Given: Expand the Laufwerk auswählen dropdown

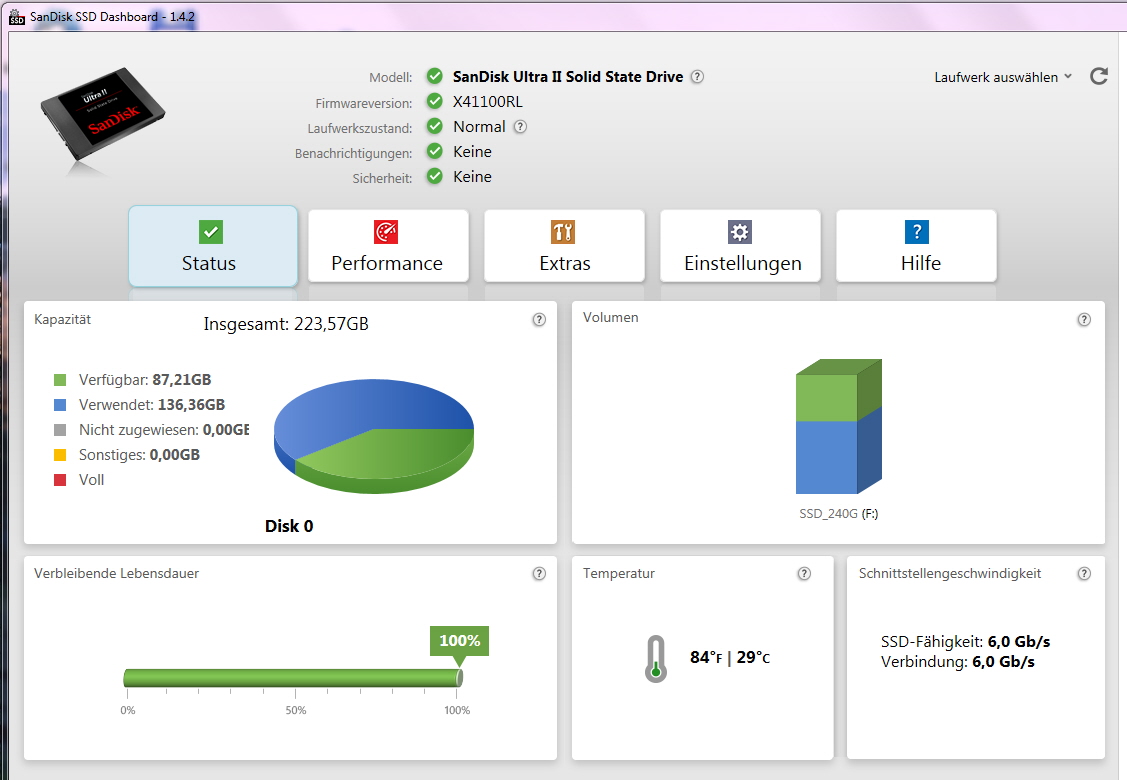Looking at the screenshot, I should [1003, 77].
